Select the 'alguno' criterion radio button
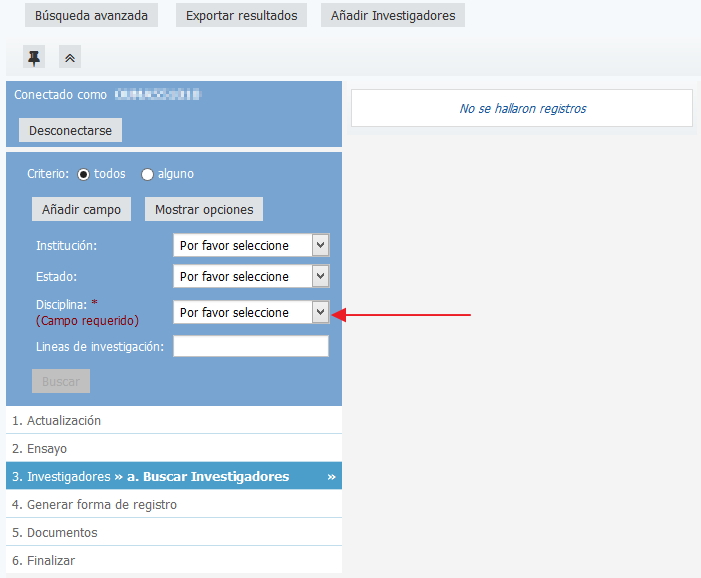701x578 pixels. (148, 174)
